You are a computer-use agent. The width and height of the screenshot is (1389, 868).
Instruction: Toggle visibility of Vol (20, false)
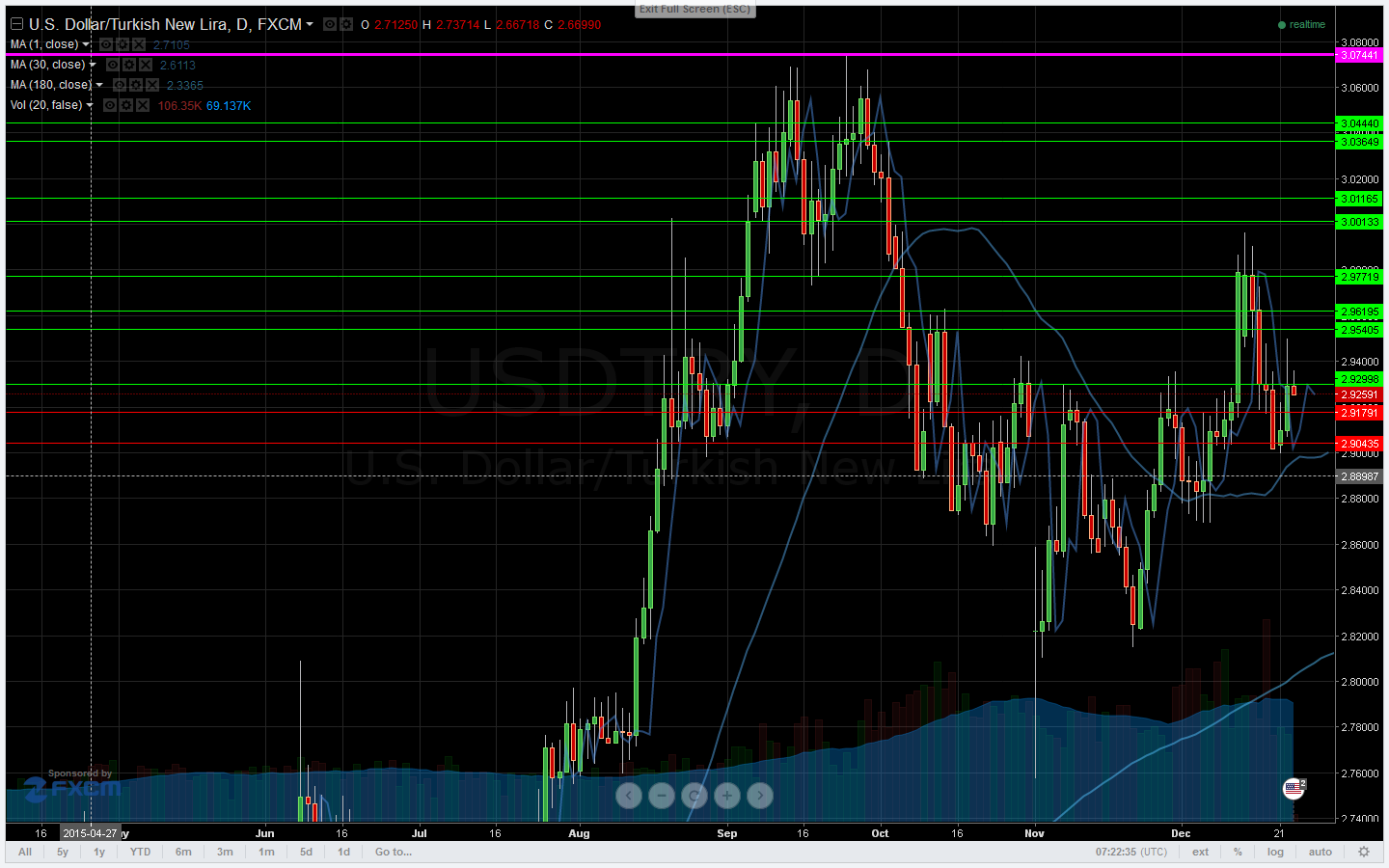(x=110, y=105)
